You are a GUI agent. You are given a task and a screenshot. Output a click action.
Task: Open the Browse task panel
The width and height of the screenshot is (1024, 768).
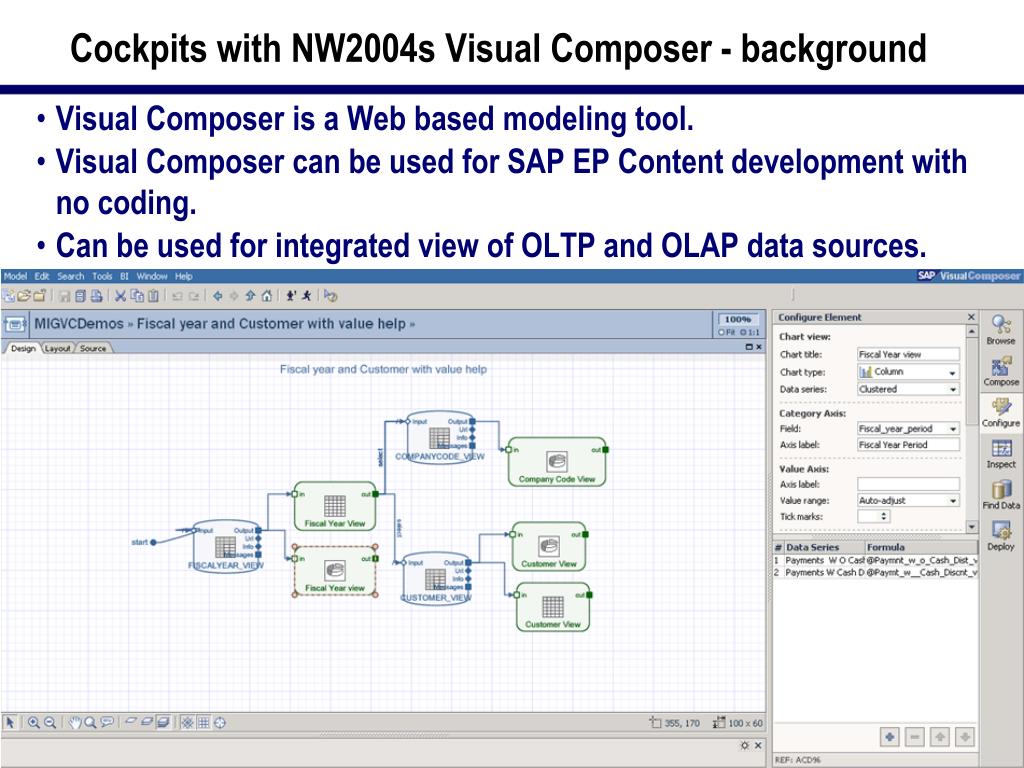click(x=1000, y=329)
